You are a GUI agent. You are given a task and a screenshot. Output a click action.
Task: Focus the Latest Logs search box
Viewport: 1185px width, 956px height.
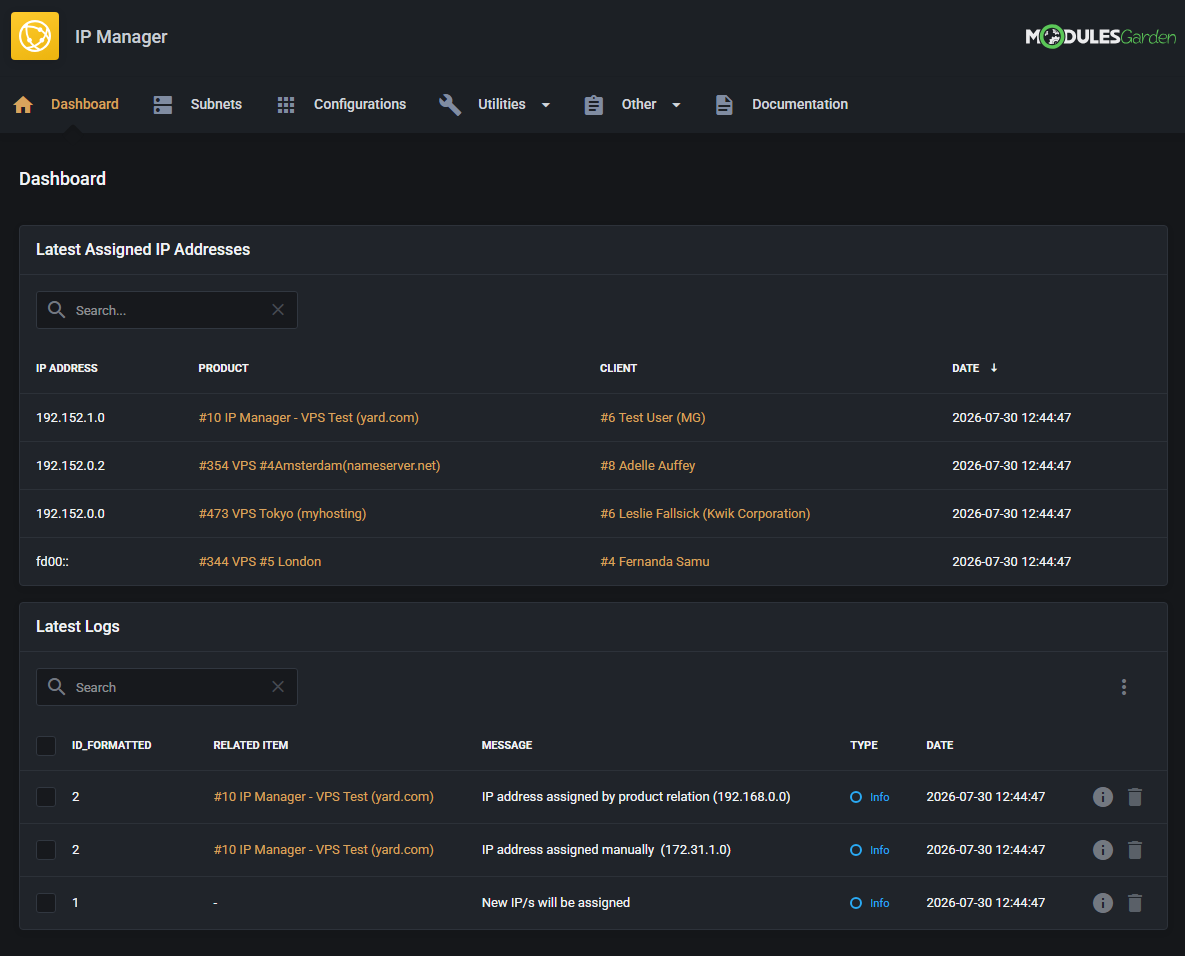click(x=166, y=687)
